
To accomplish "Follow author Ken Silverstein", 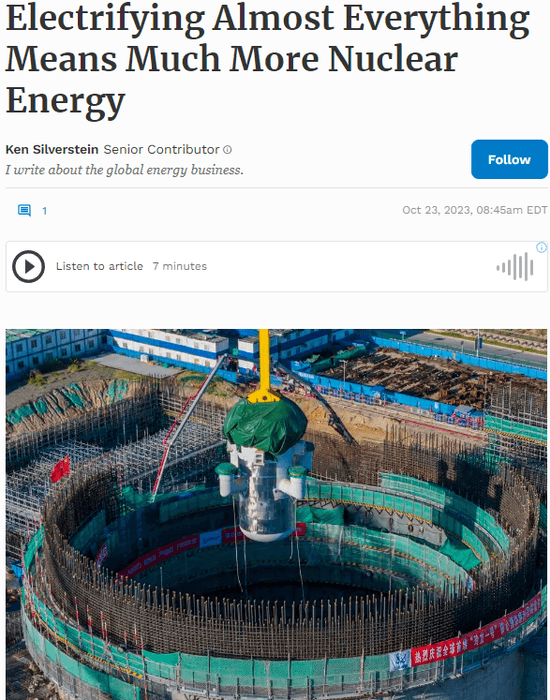I will pos(509,159).
